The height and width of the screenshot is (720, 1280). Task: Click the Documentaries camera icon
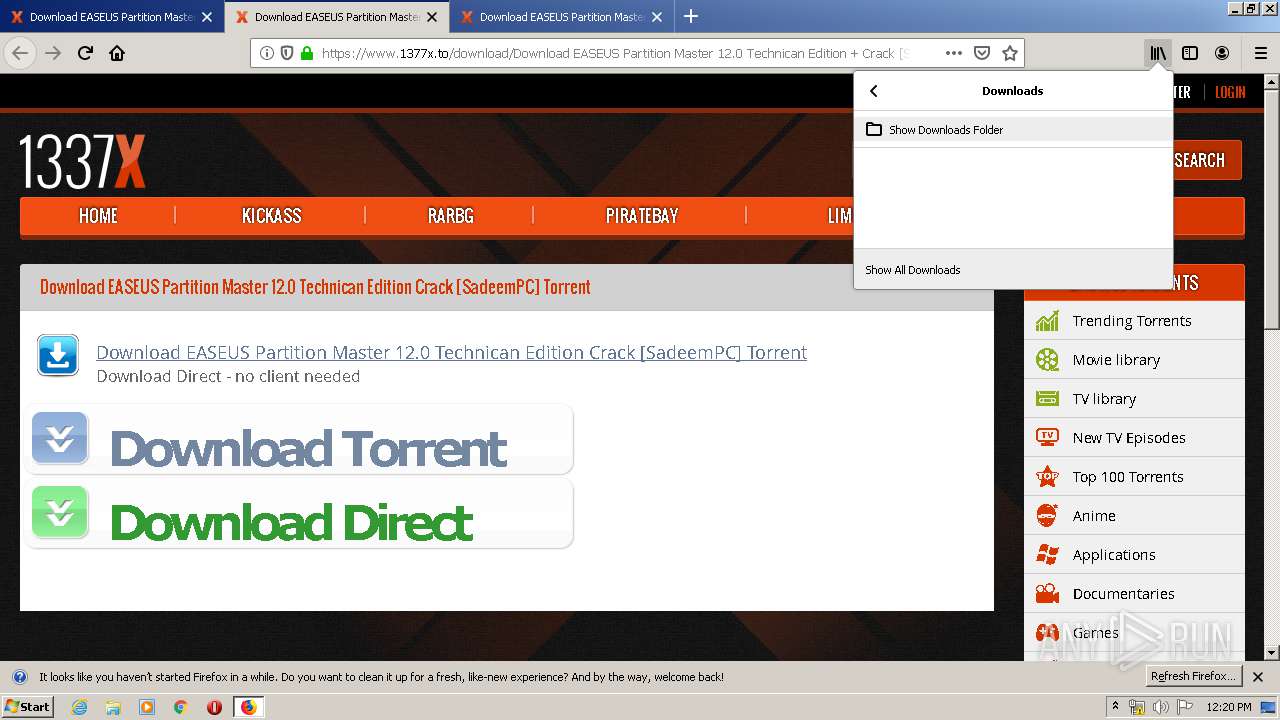click(x=1047, y=594)
